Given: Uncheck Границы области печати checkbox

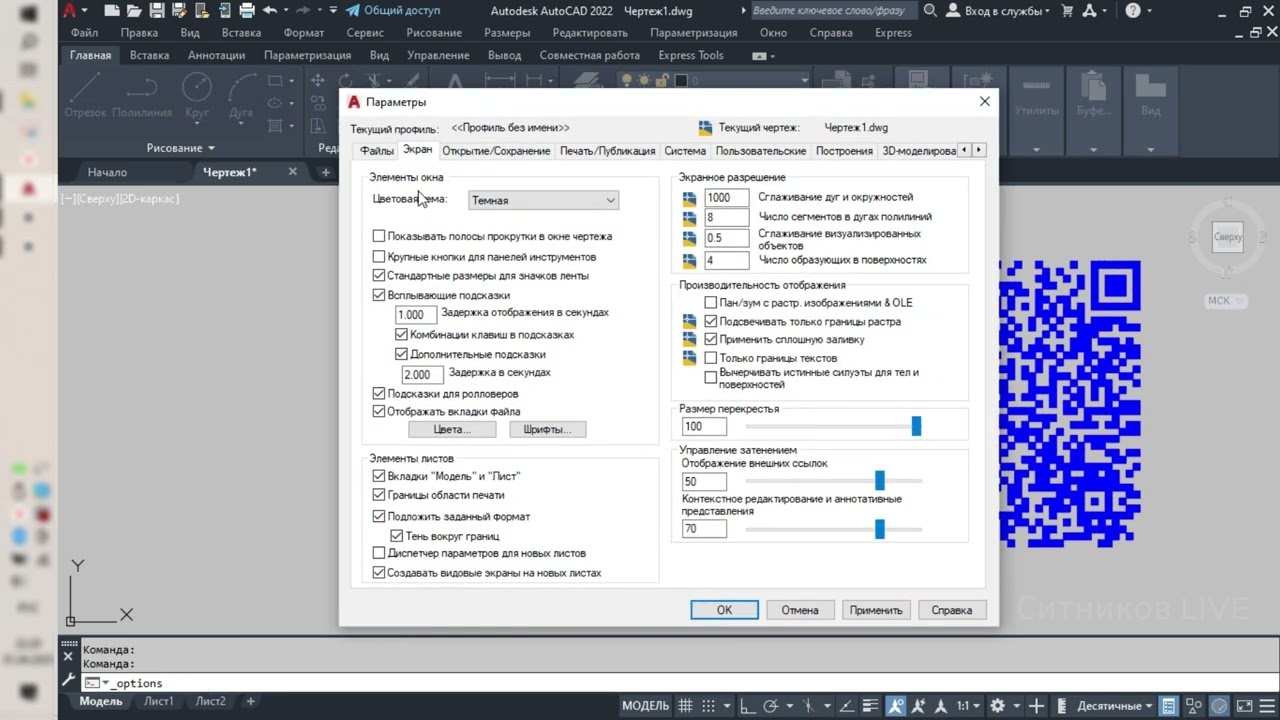Looking at the screenshot, I should pyautogui.click(x=379, y=495).
